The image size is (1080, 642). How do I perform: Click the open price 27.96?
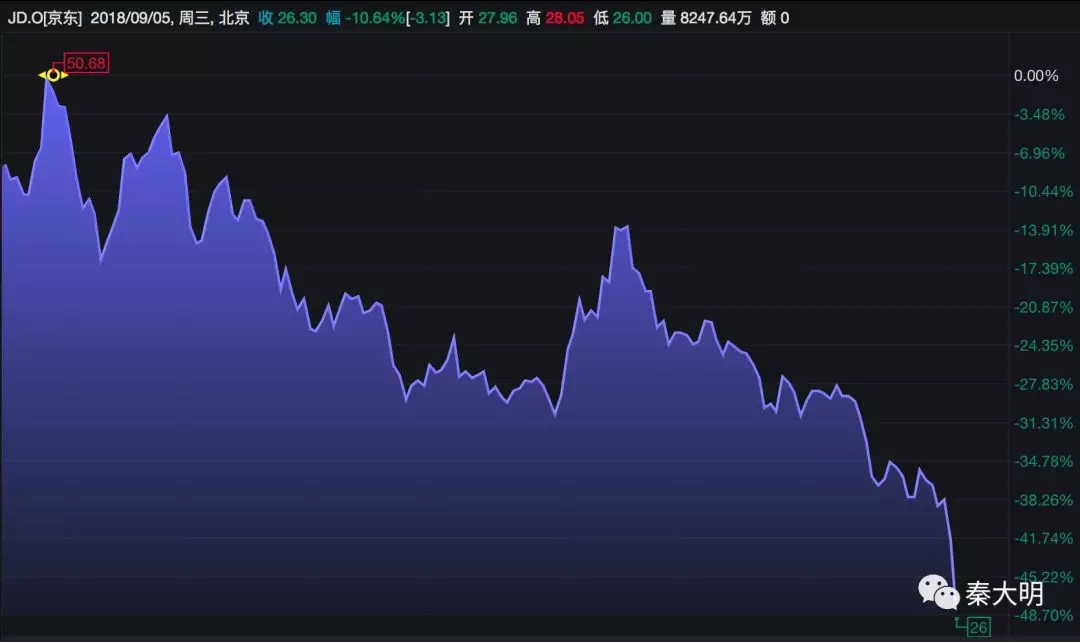(x=497, y=18)
